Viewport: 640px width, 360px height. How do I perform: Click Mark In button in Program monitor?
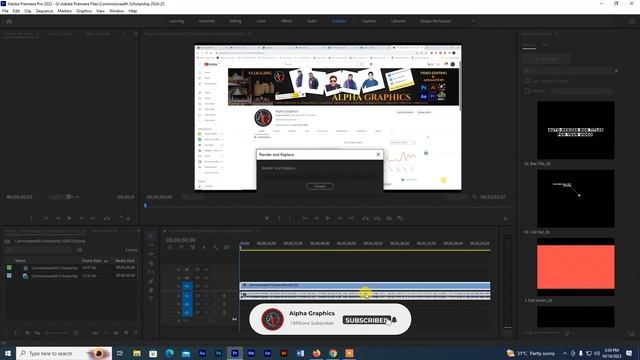point(279,218)
